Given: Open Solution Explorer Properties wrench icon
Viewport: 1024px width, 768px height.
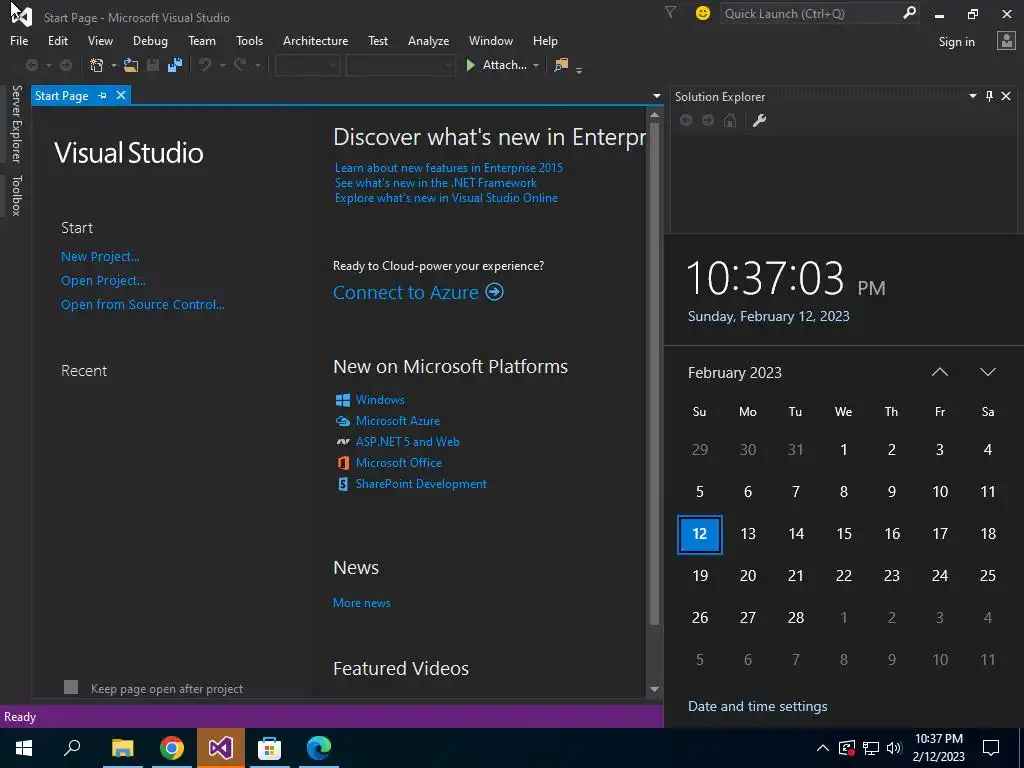Looking at the screenshot, I should (x=759, y=120).
